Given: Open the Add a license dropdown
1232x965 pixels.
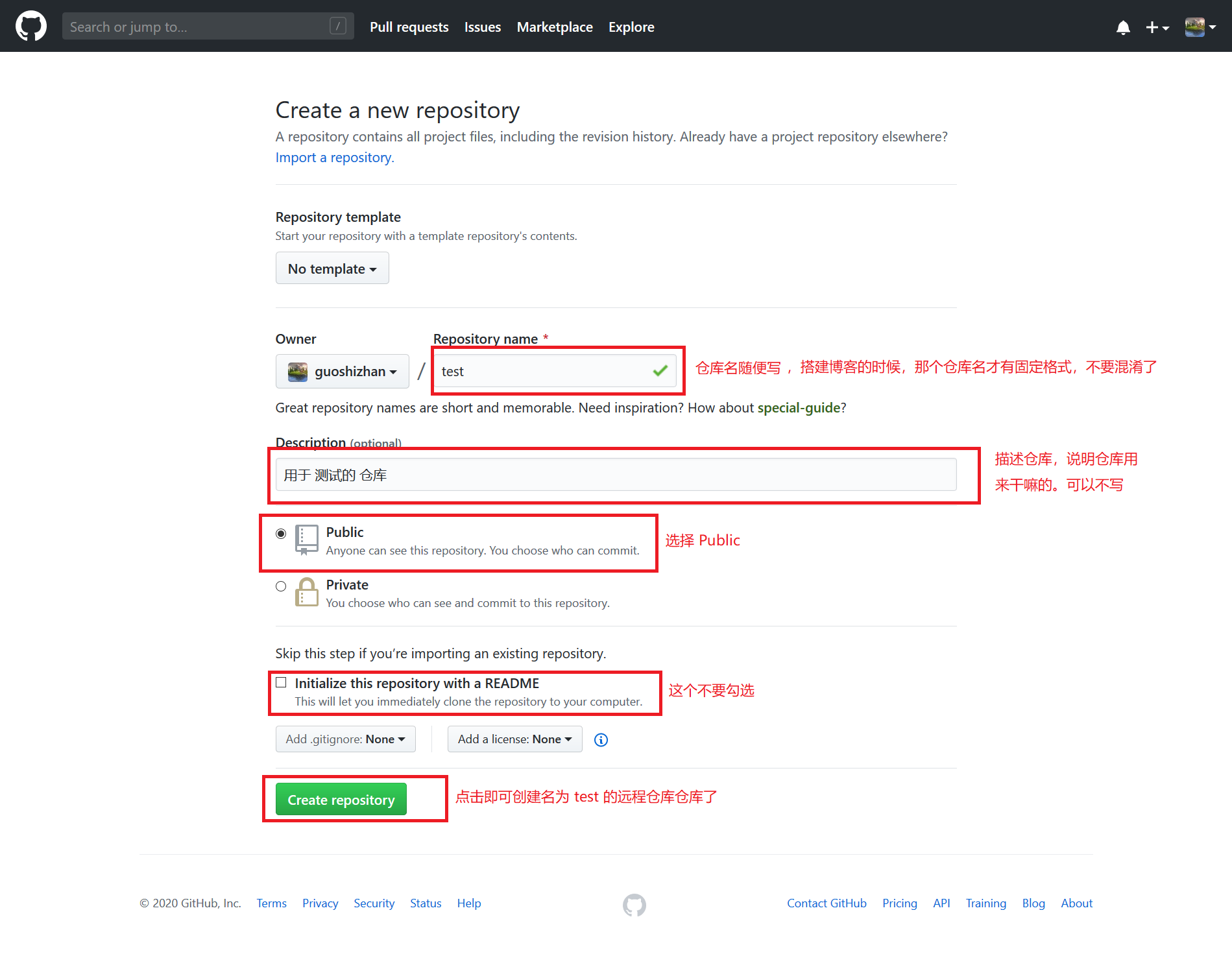Looking at the screenshot, I should click(514, 739).
